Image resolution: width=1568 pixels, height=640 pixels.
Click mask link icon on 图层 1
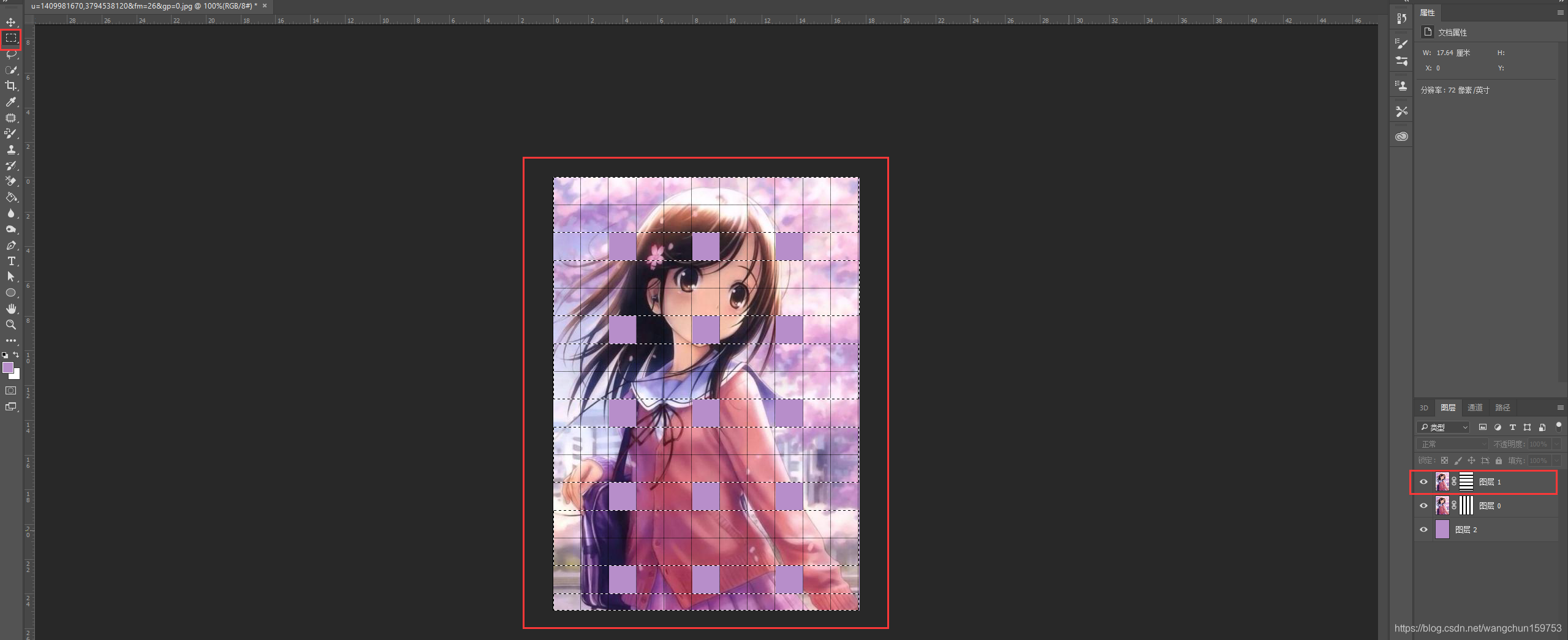tap(1454, 482)
